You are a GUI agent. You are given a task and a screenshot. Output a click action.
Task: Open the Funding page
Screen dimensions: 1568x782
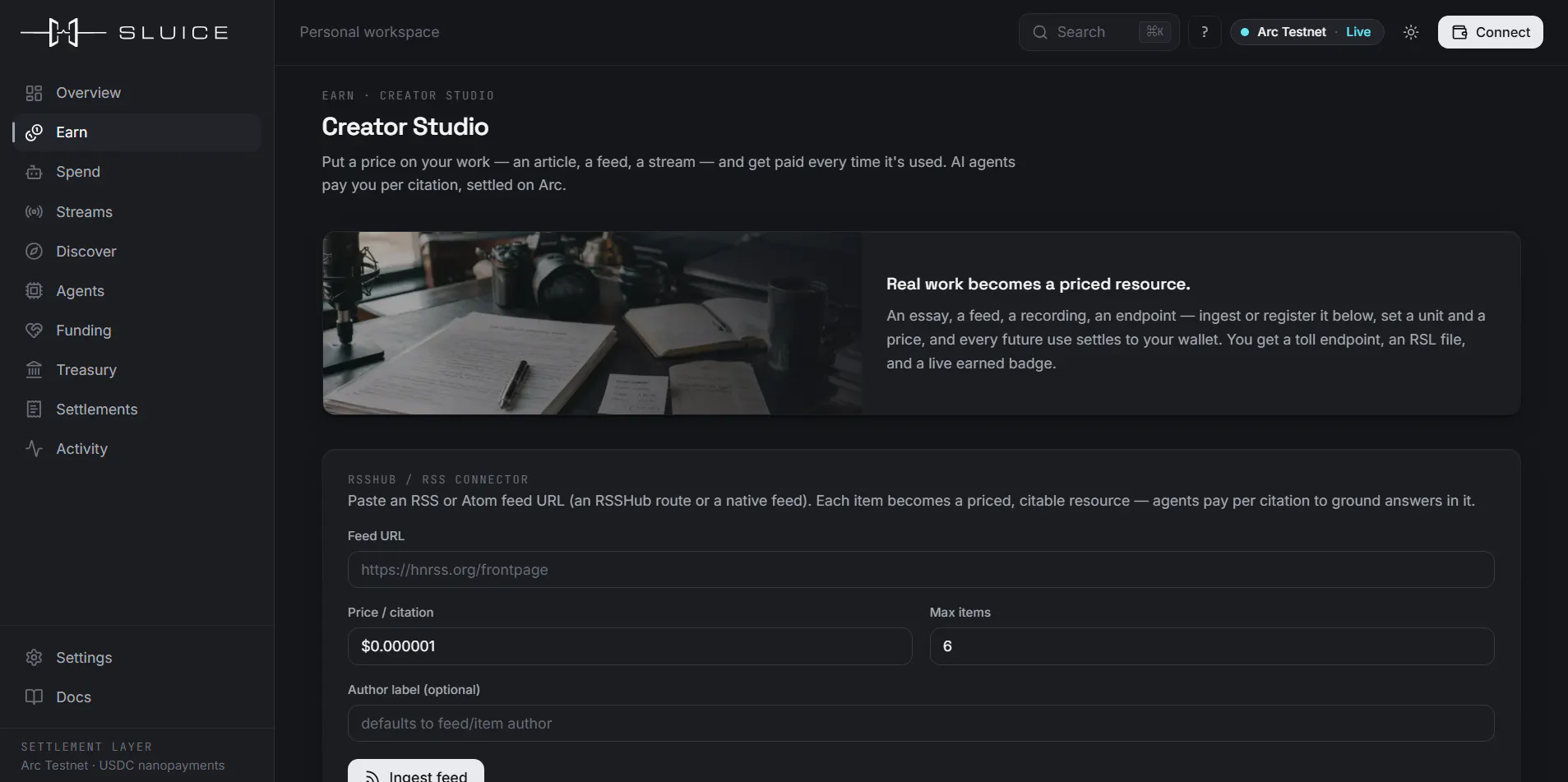point(137,331)
